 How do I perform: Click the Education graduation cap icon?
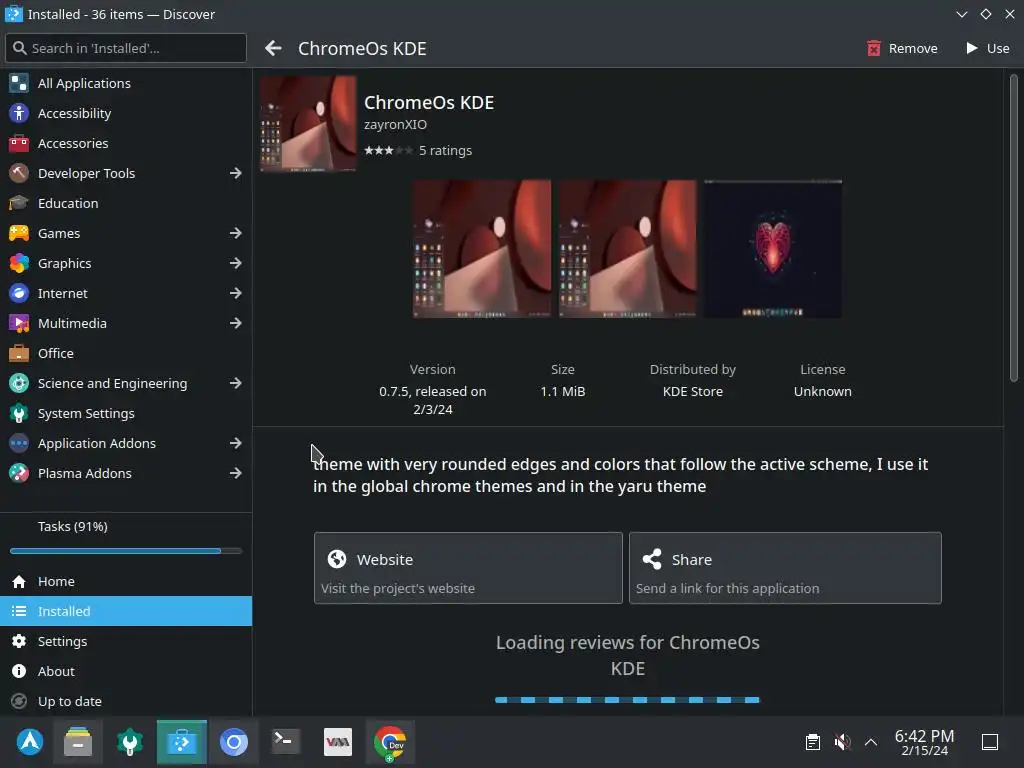click(x=19, y=203)
